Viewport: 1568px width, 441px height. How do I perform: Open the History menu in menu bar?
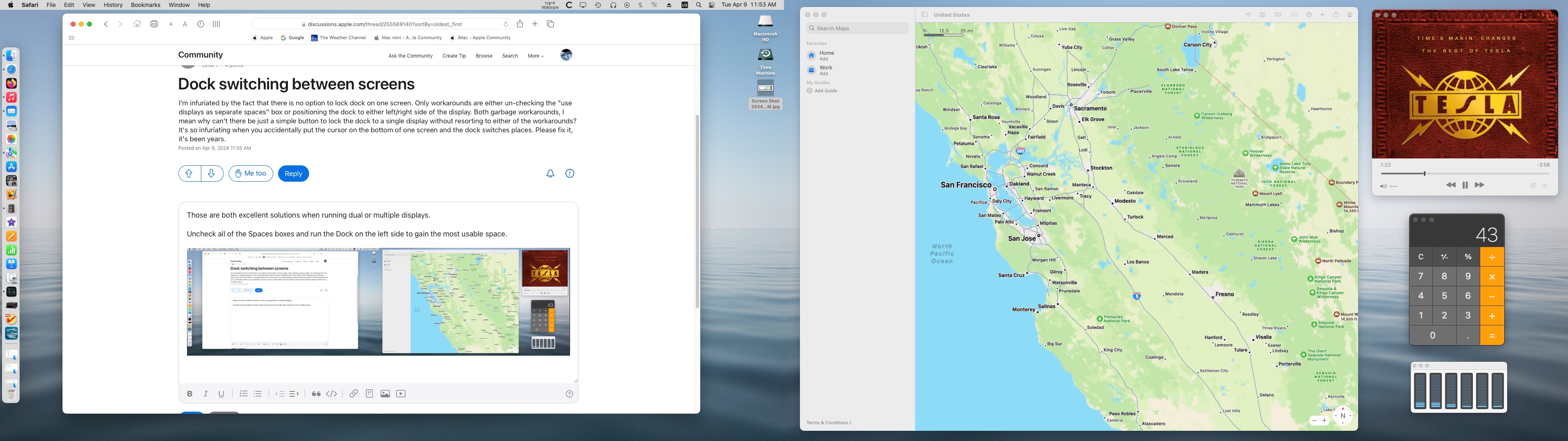pos(113,5)
